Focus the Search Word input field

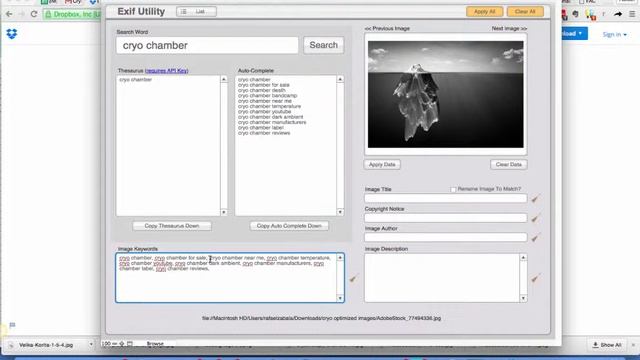tap(207, 45)
